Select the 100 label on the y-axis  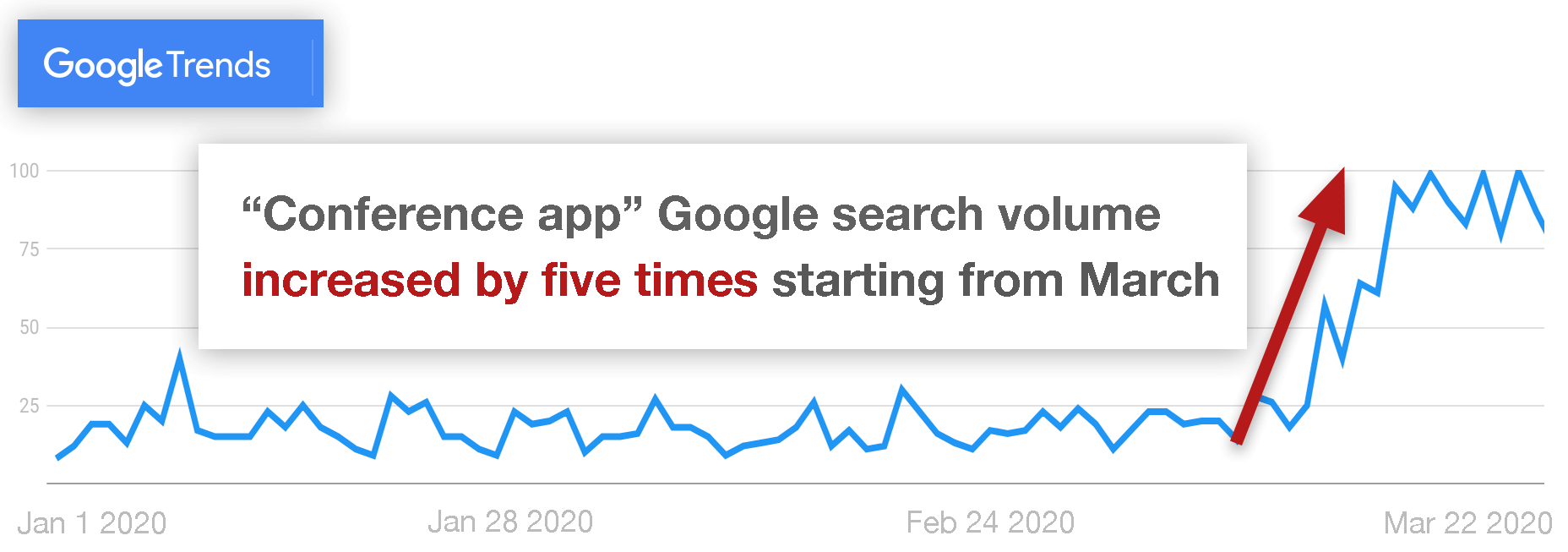pos(24,171)
